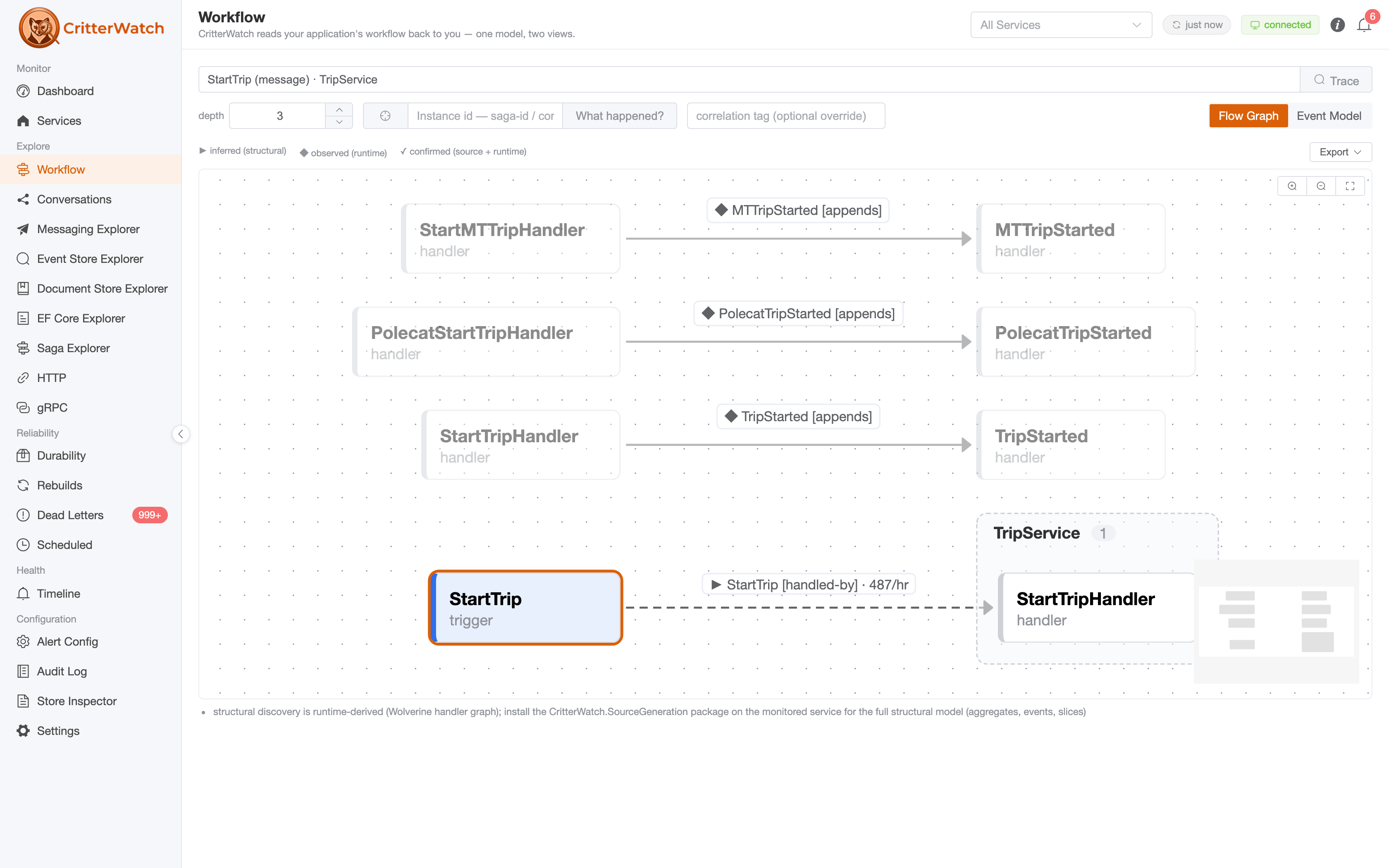Screen dimensions: 1389x868
Task: Open the All Services dropdown
Action: 1061,25
